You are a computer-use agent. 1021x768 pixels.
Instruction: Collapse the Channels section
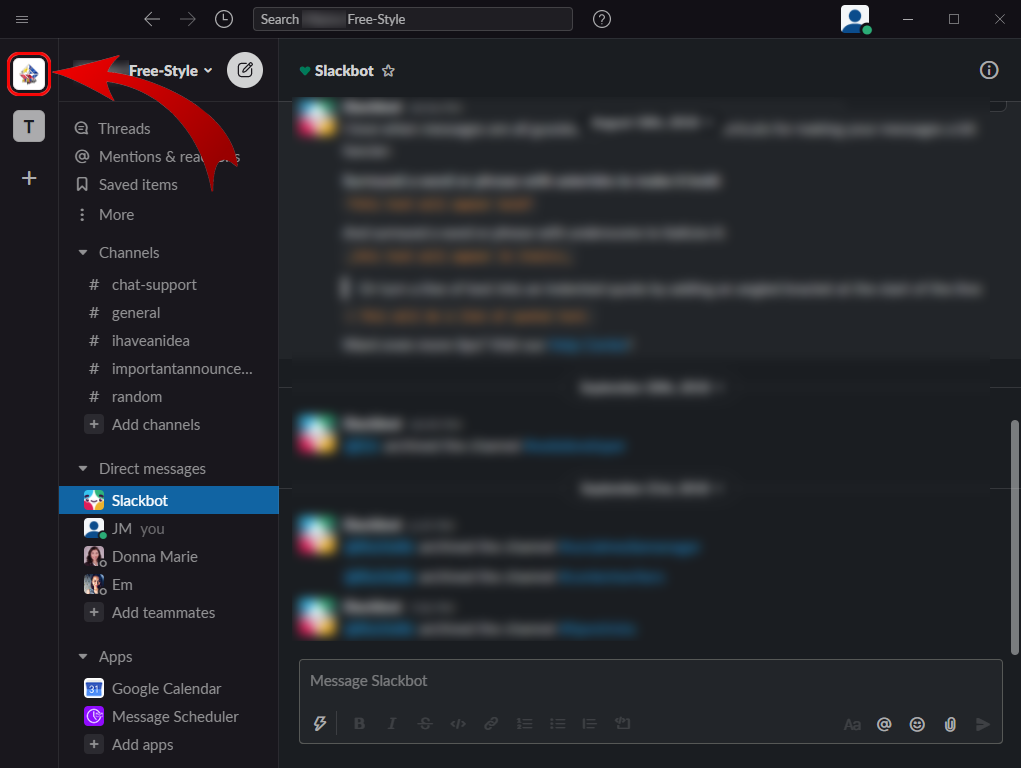[x=83, y=253]
